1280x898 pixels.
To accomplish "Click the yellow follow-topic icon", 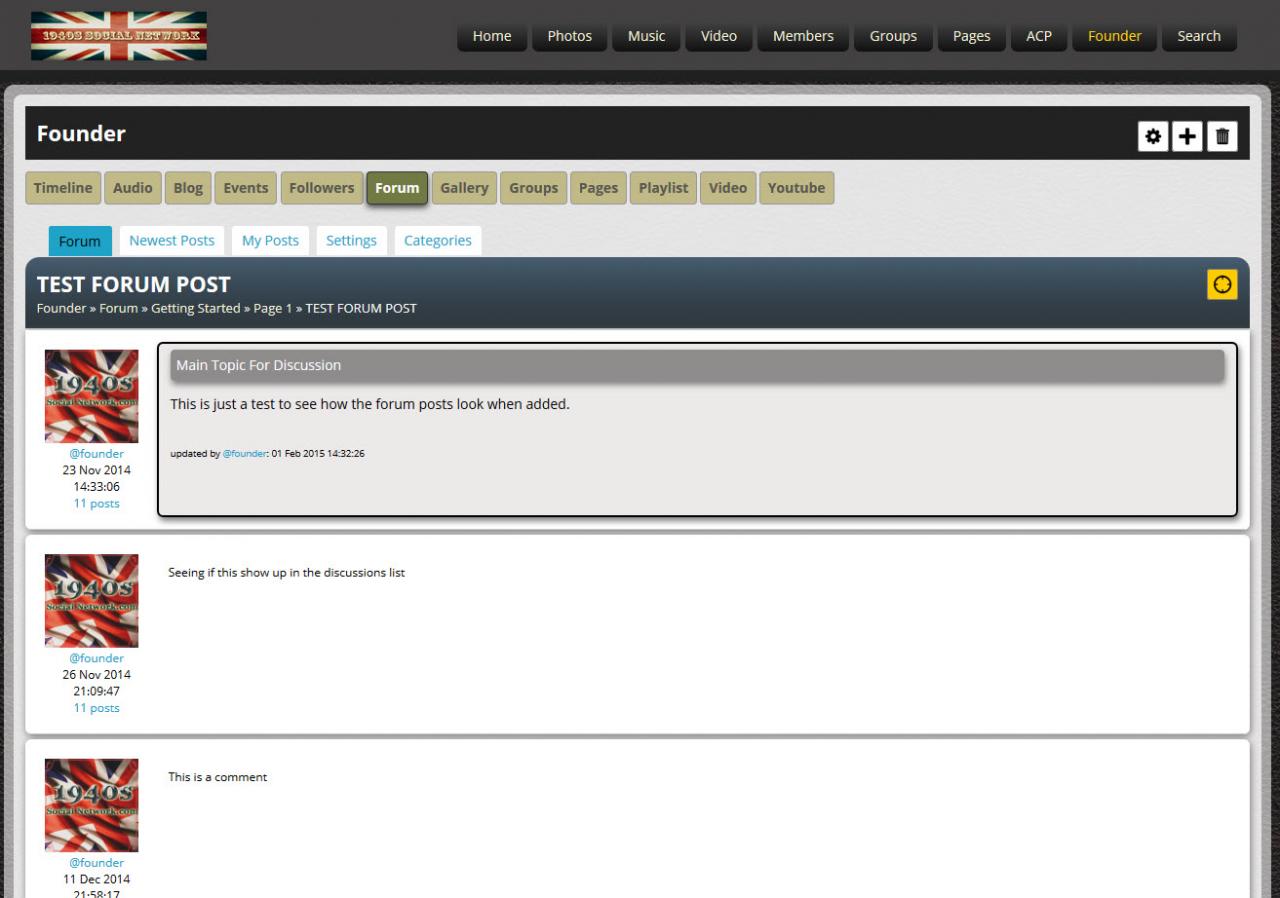I will [1222, 285].
